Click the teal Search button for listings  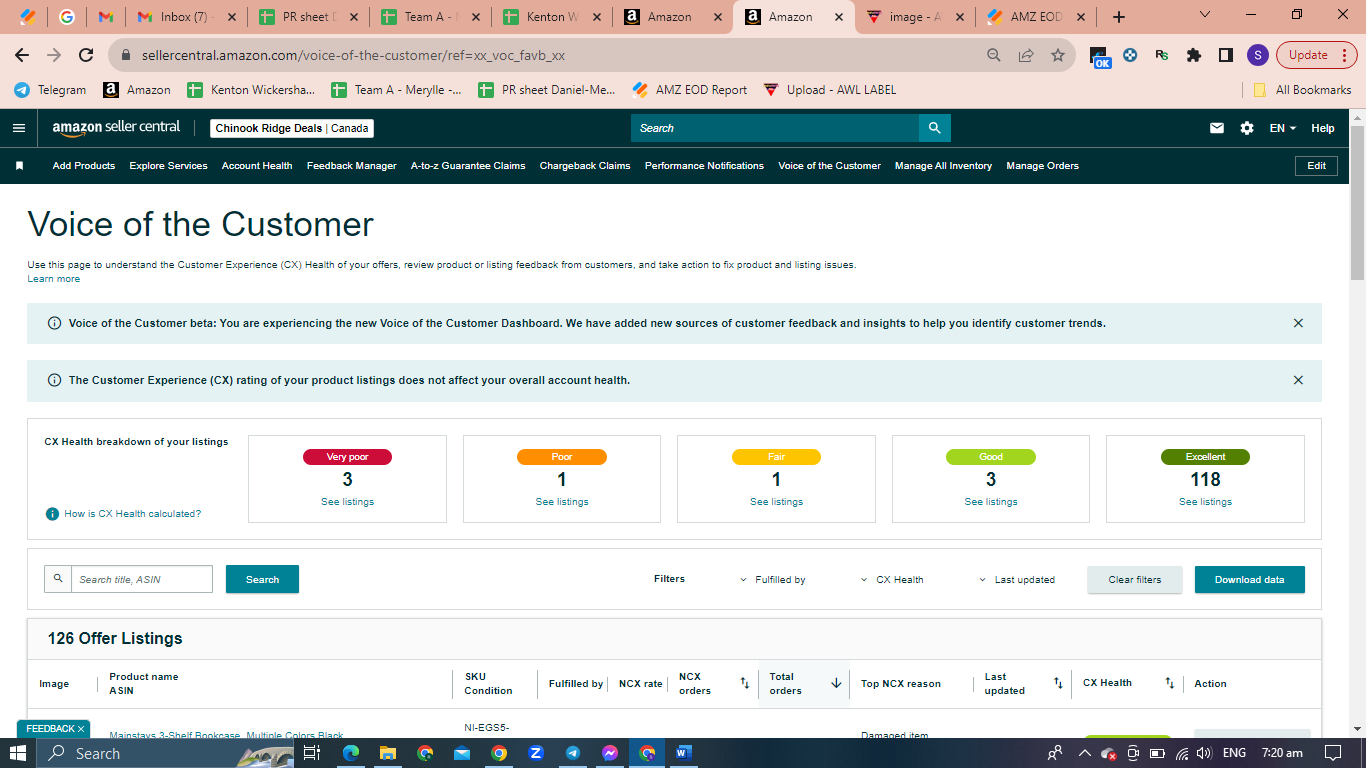click(x=262, y=580)
